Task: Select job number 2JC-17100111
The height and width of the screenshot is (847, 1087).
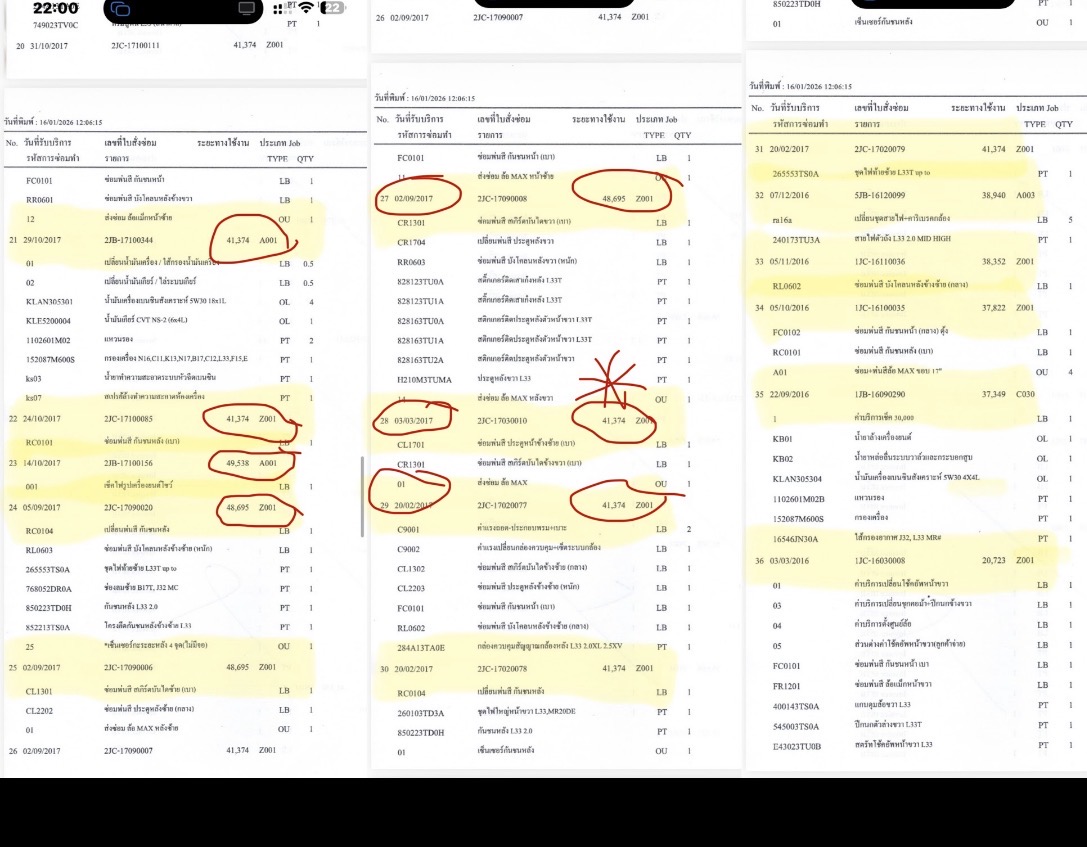Action: tap(135, 45)
